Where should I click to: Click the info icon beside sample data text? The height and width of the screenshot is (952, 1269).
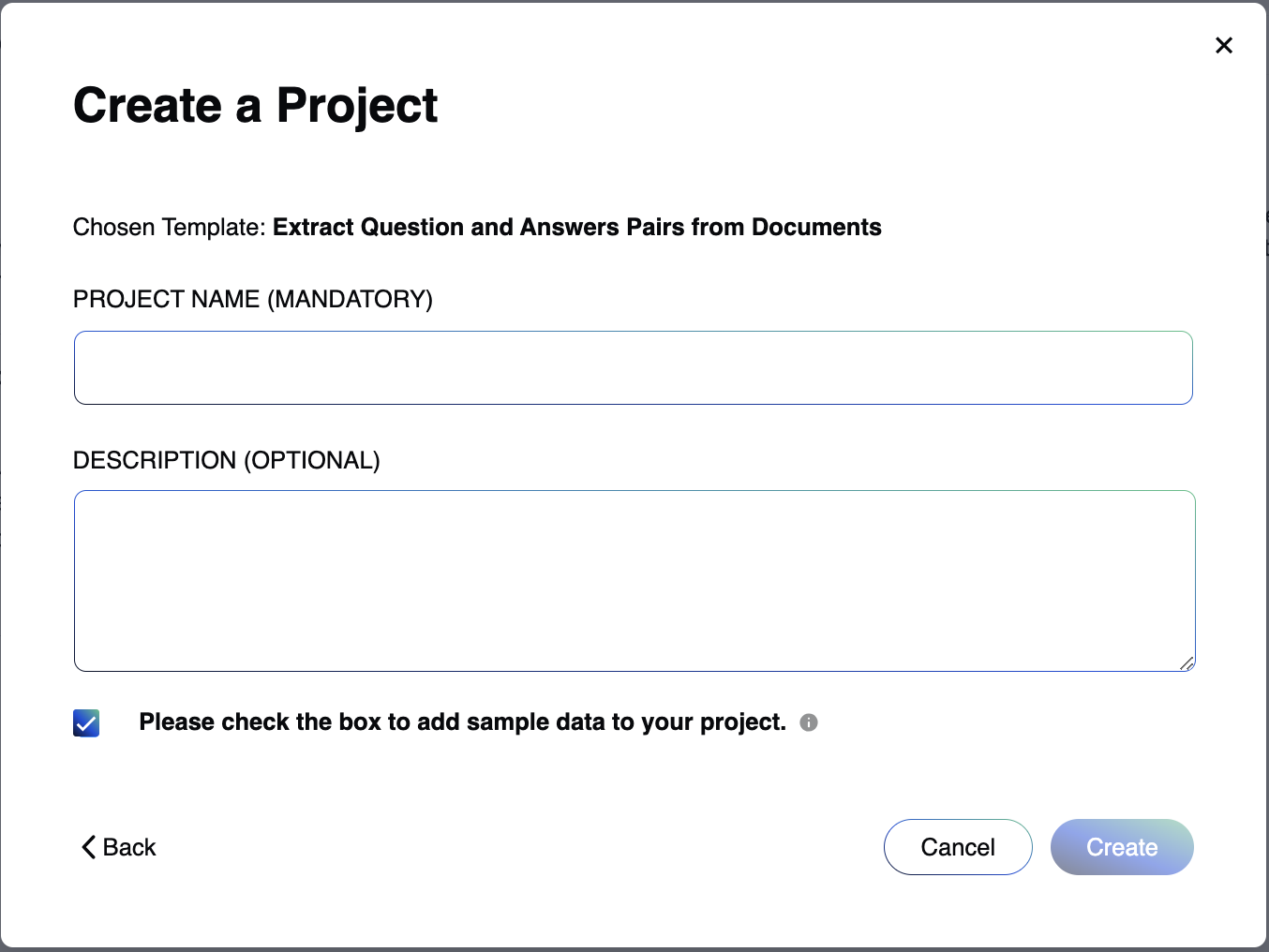tap(809, 722)
